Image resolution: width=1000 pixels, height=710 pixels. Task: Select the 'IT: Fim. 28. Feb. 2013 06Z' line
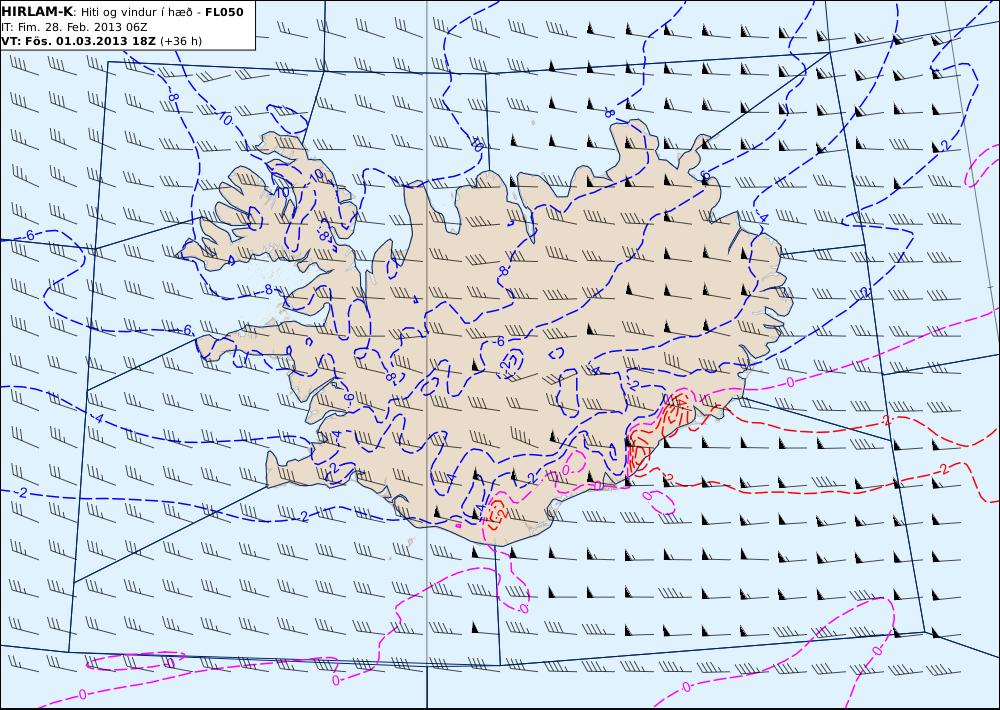tap(75, 27)
